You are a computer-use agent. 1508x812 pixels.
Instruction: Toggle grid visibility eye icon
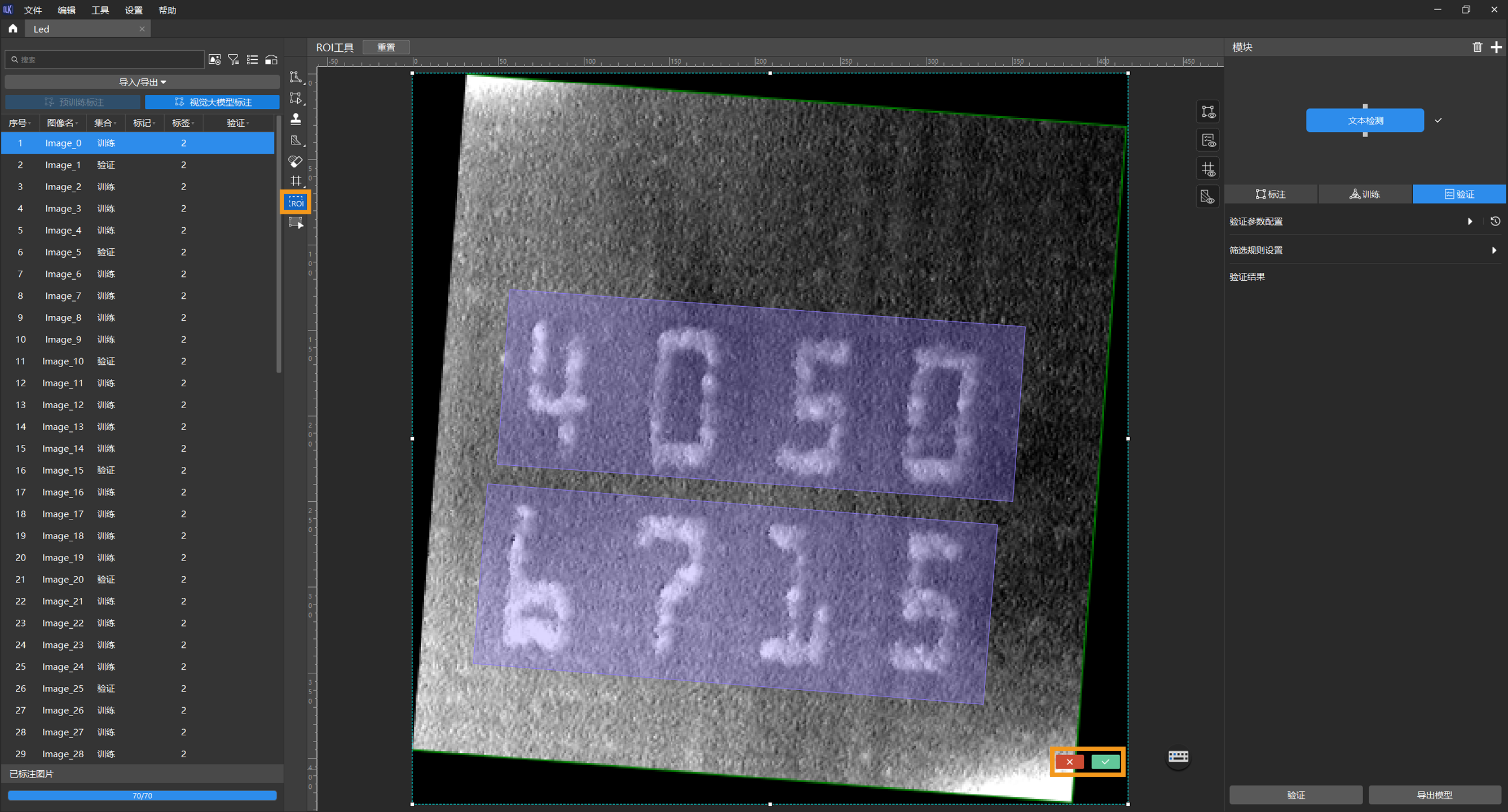[x=1209, y=169]
